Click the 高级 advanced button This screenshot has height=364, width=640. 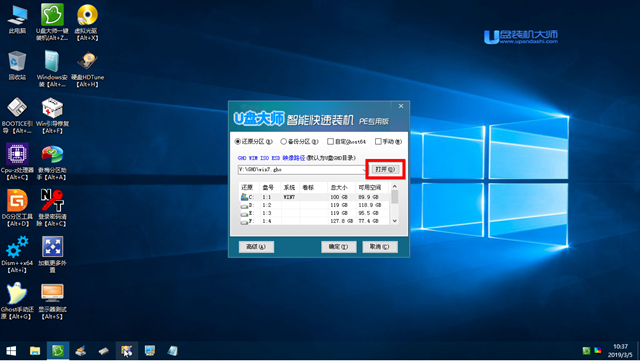tap(256, 247)
